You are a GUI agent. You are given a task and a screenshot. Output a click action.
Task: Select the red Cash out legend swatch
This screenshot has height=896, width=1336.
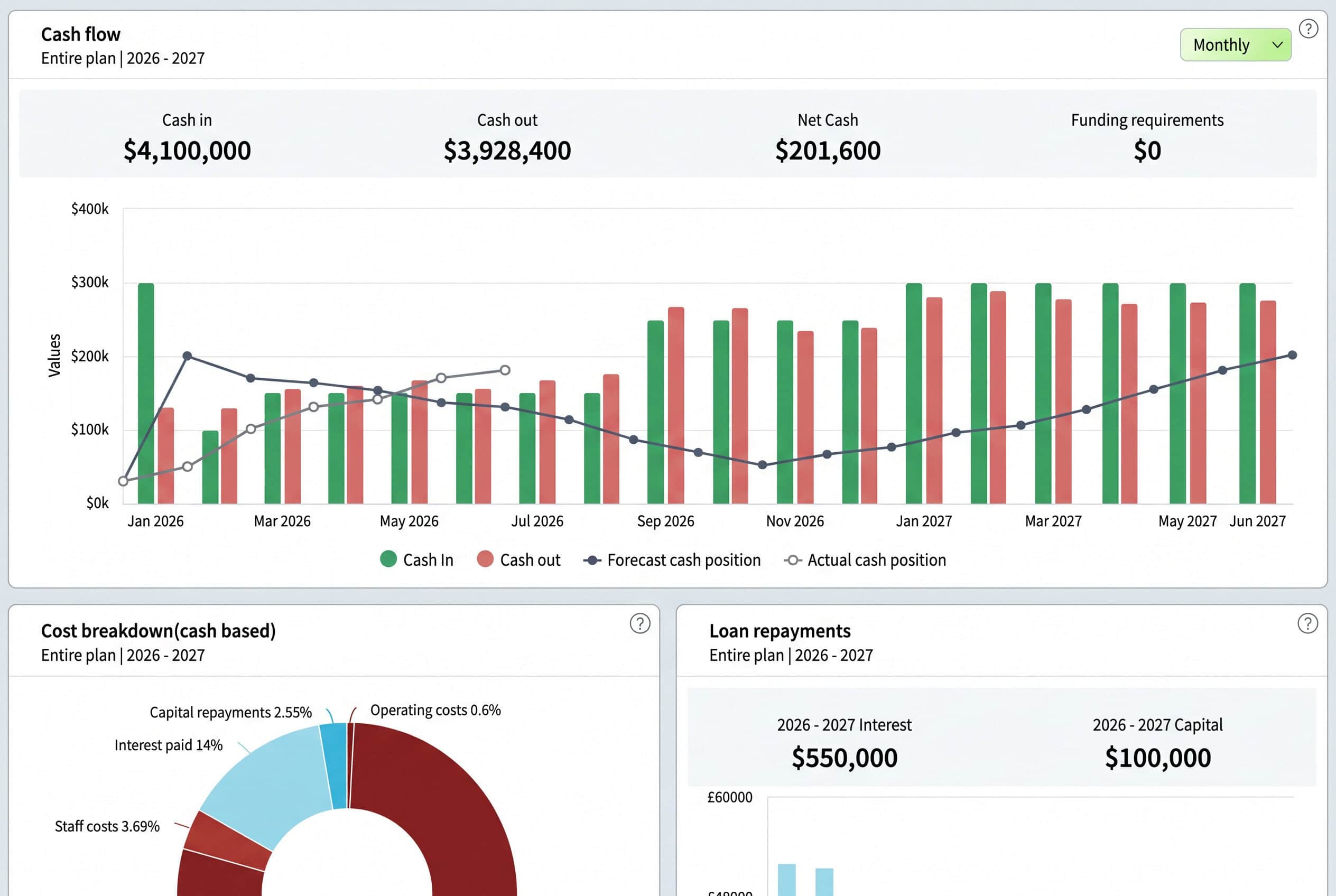[x=485, y=559]
